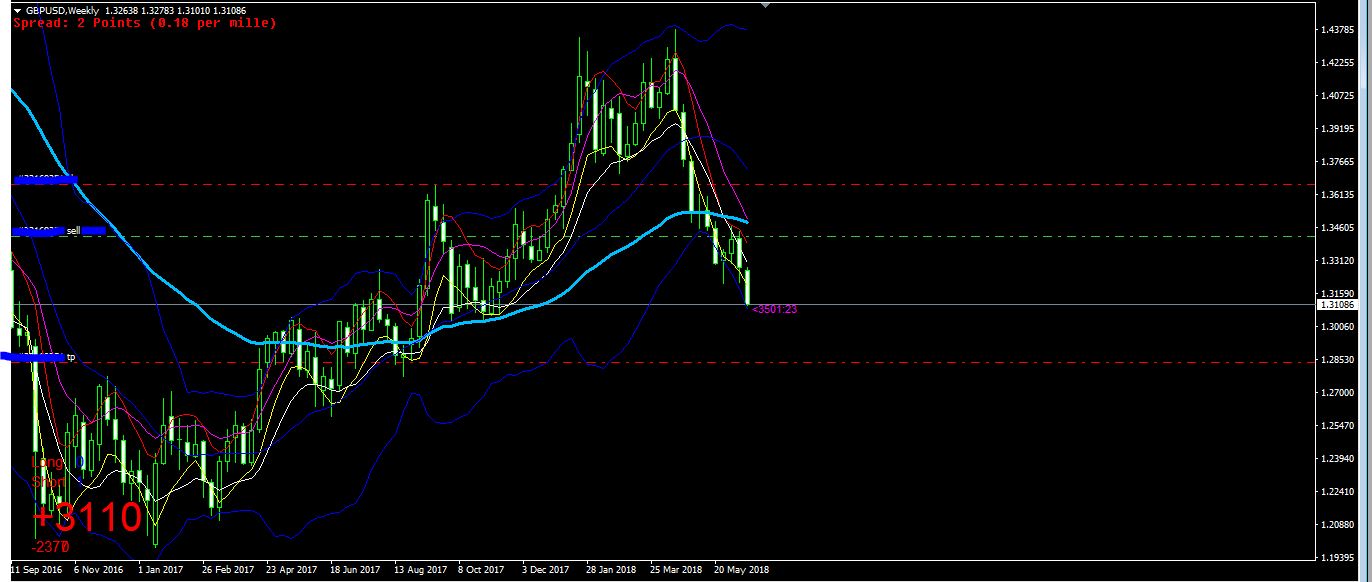Click the "8 Oct 2017" date label
The height and width of the screenshot is (582, 1372).
[x=482, y=570]
